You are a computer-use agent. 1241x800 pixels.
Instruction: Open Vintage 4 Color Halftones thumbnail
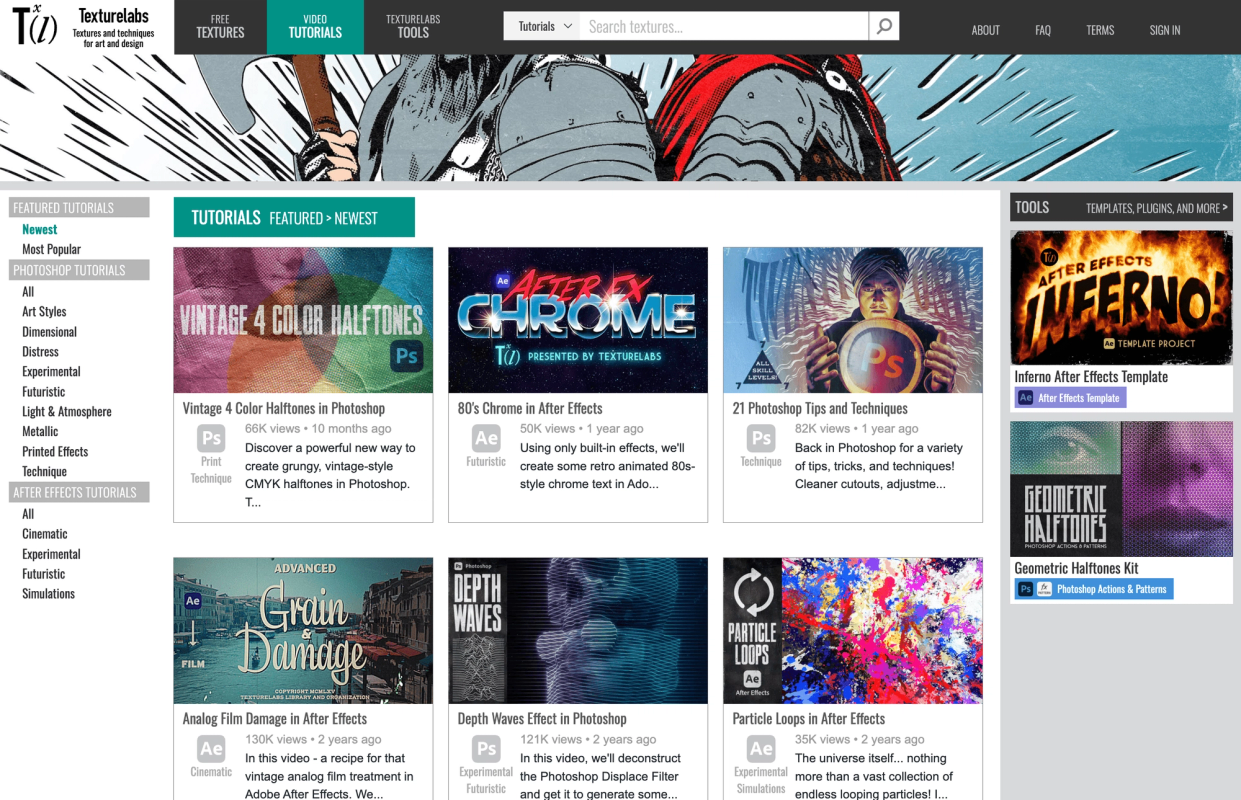[x=303, y=320]
